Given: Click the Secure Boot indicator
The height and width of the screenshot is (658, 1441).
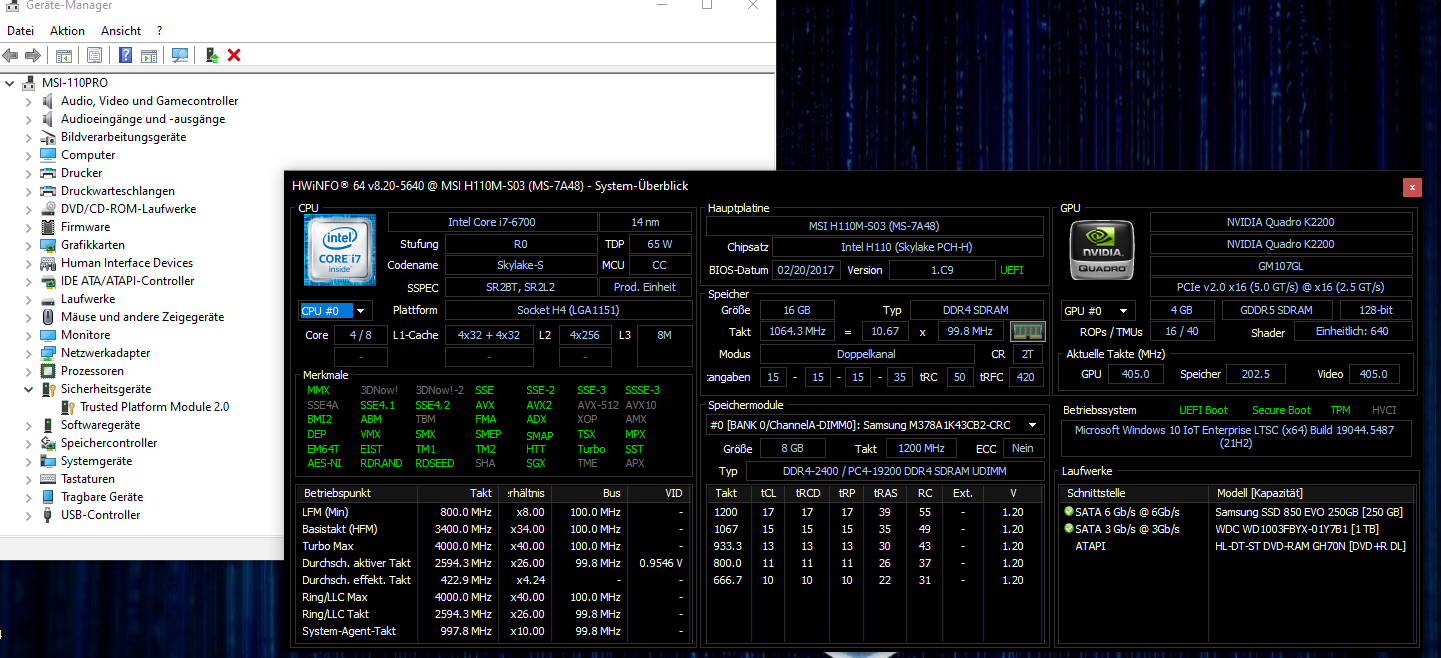Looking at the screenshot, I should click(x=1282, y=410).
